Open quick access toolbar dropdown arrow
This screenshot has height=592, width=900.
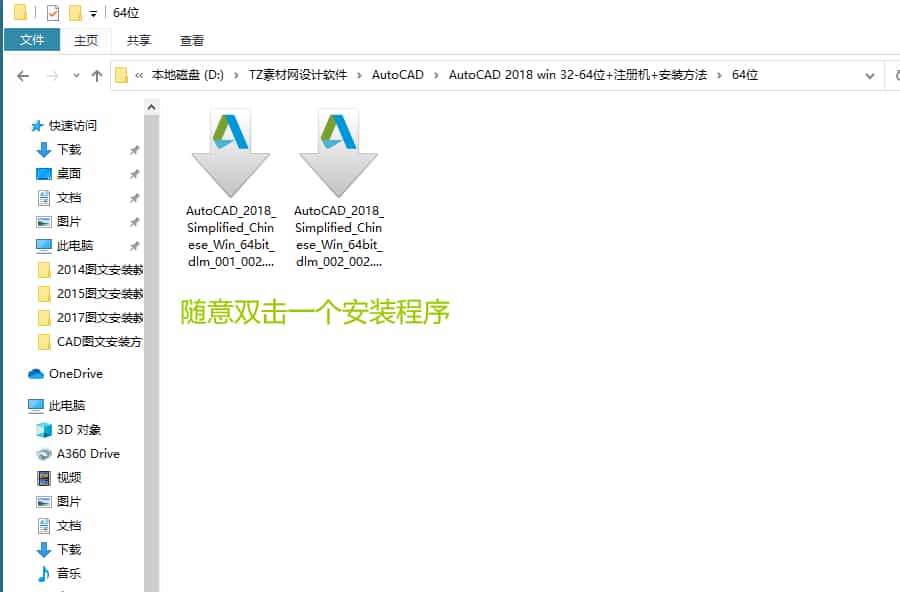93,14
